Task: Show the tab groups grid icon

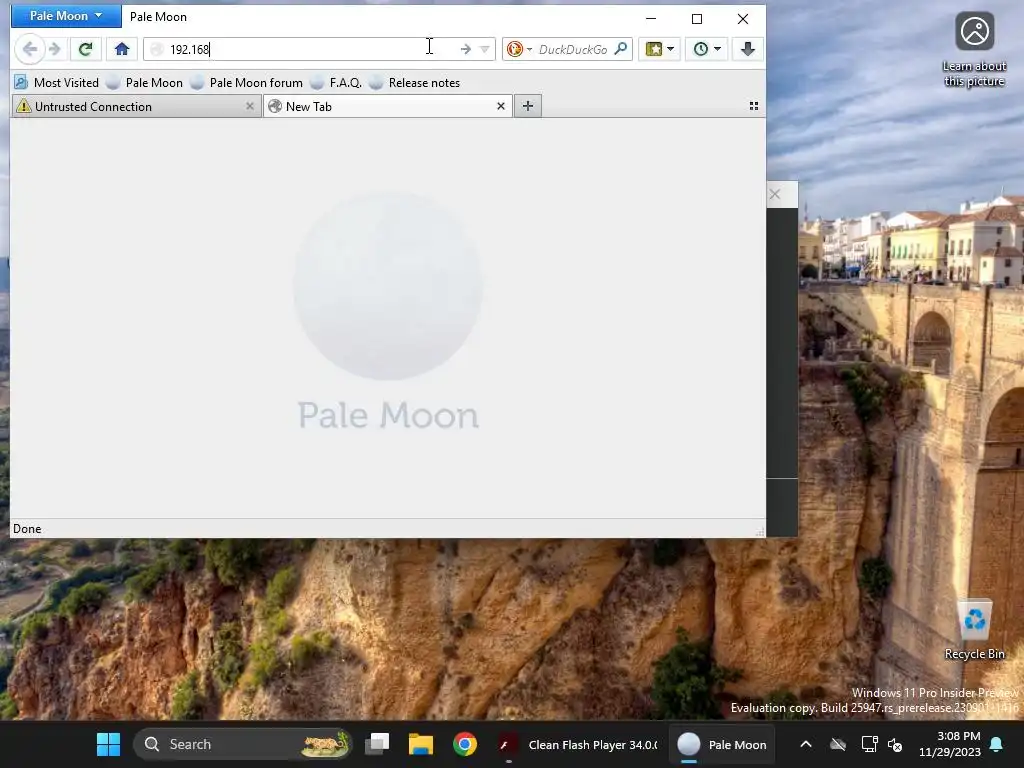Action: coord(754,106)
